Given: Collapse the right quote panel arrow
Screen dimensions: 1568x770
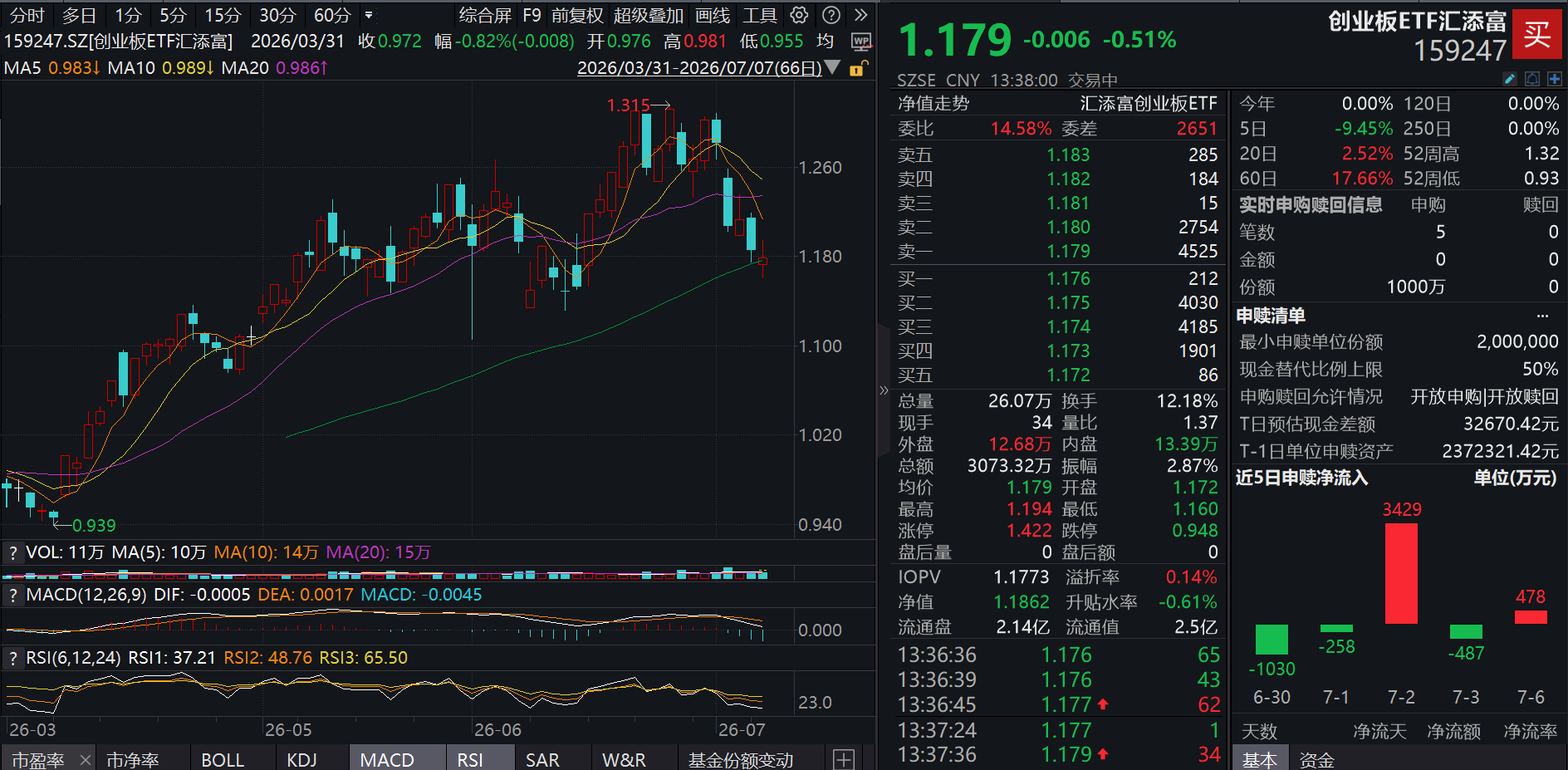Looking at the screenshot, I should click(883, 390).
